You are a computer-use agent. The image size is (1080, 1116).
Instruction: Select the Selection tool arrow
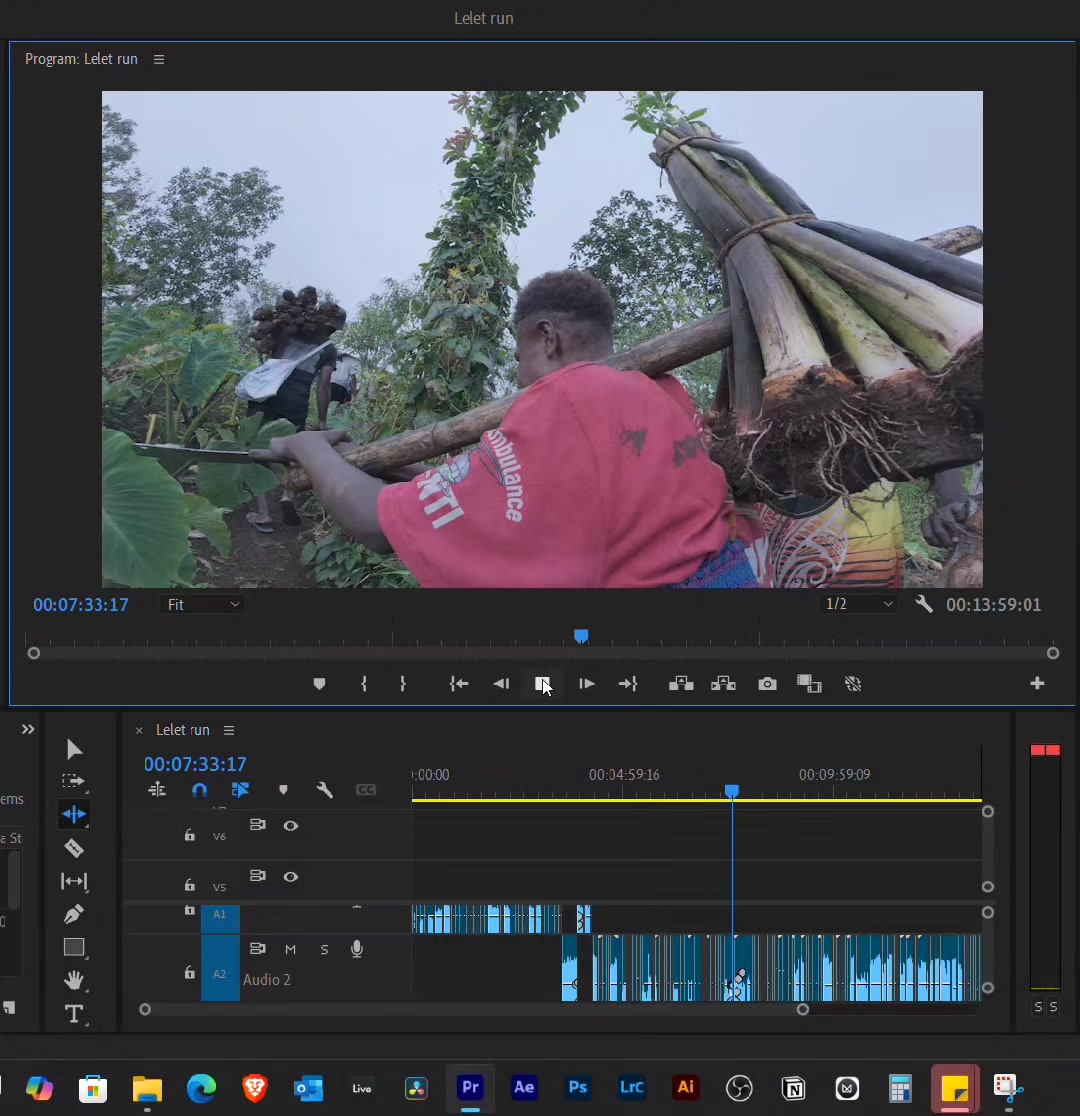click(74, 749)
